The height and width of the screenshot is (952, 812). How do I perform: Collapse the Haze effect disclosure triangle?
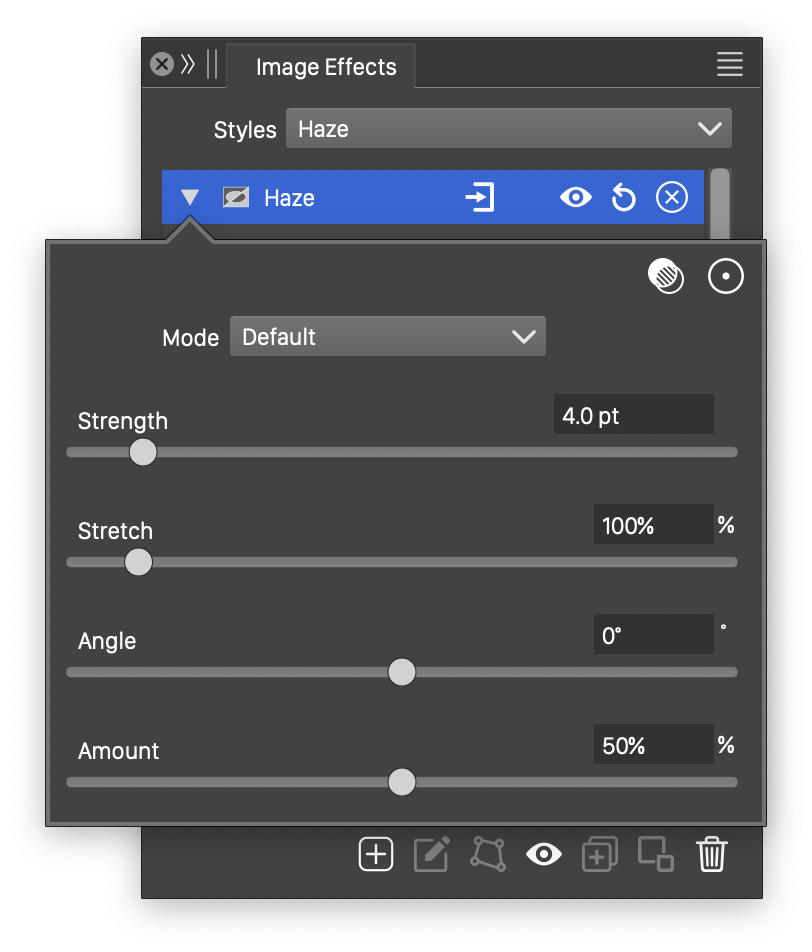[190, 198]
